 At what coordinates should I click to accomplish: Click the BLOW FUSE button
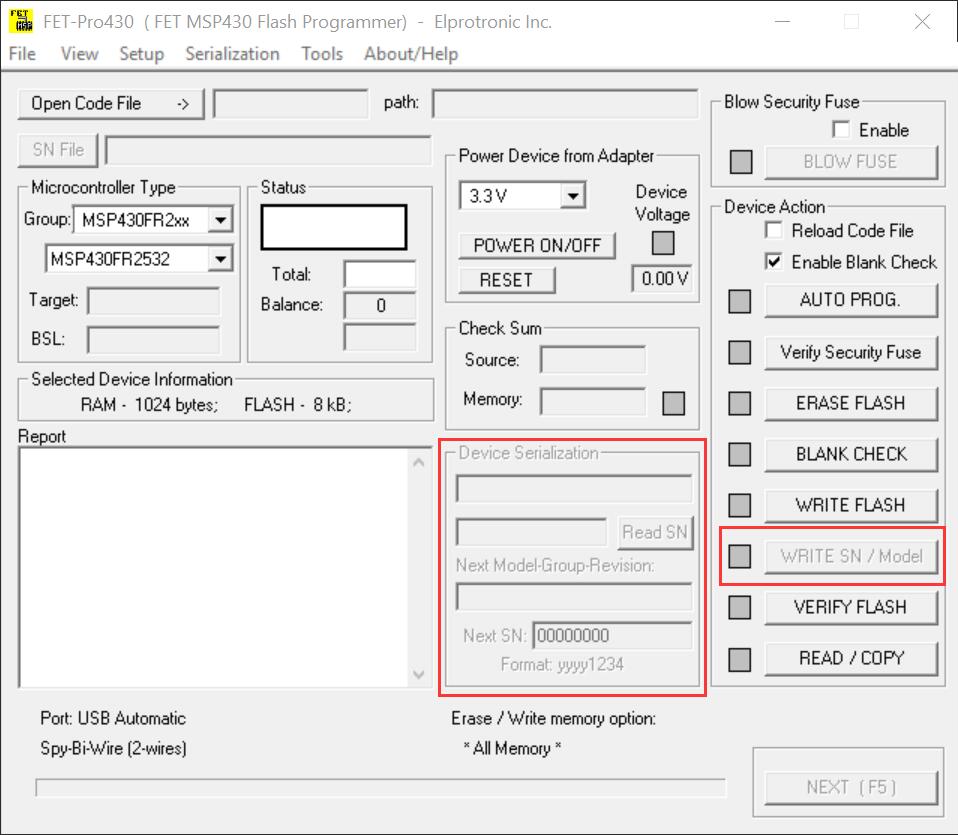(850, 162)
